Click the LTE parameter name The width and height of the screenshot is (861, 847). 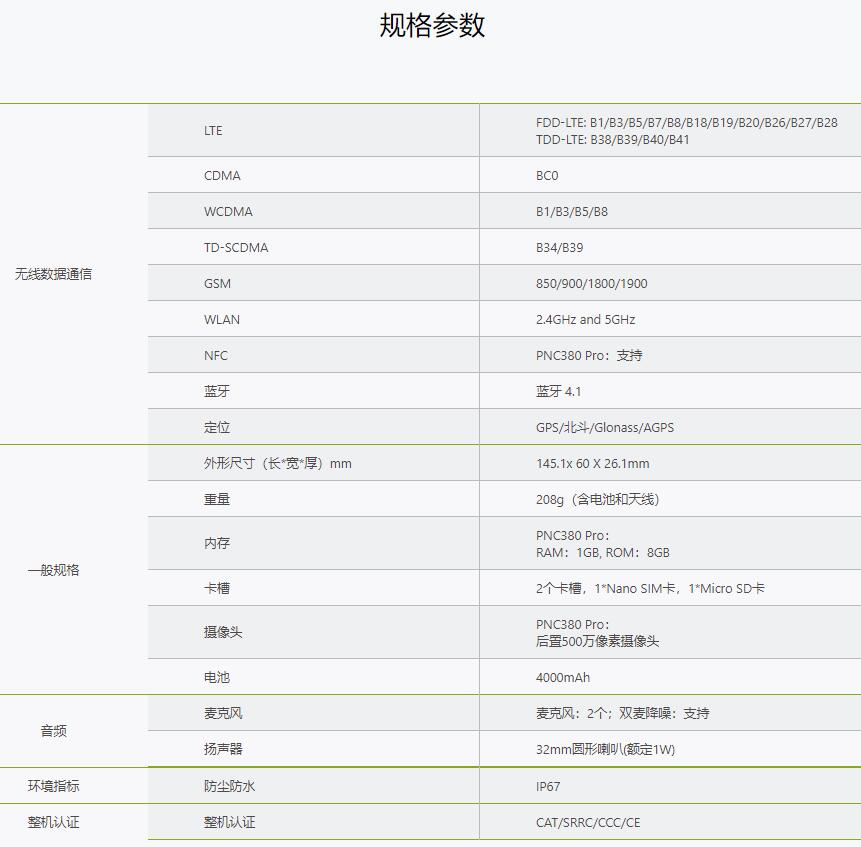[213, 131]
